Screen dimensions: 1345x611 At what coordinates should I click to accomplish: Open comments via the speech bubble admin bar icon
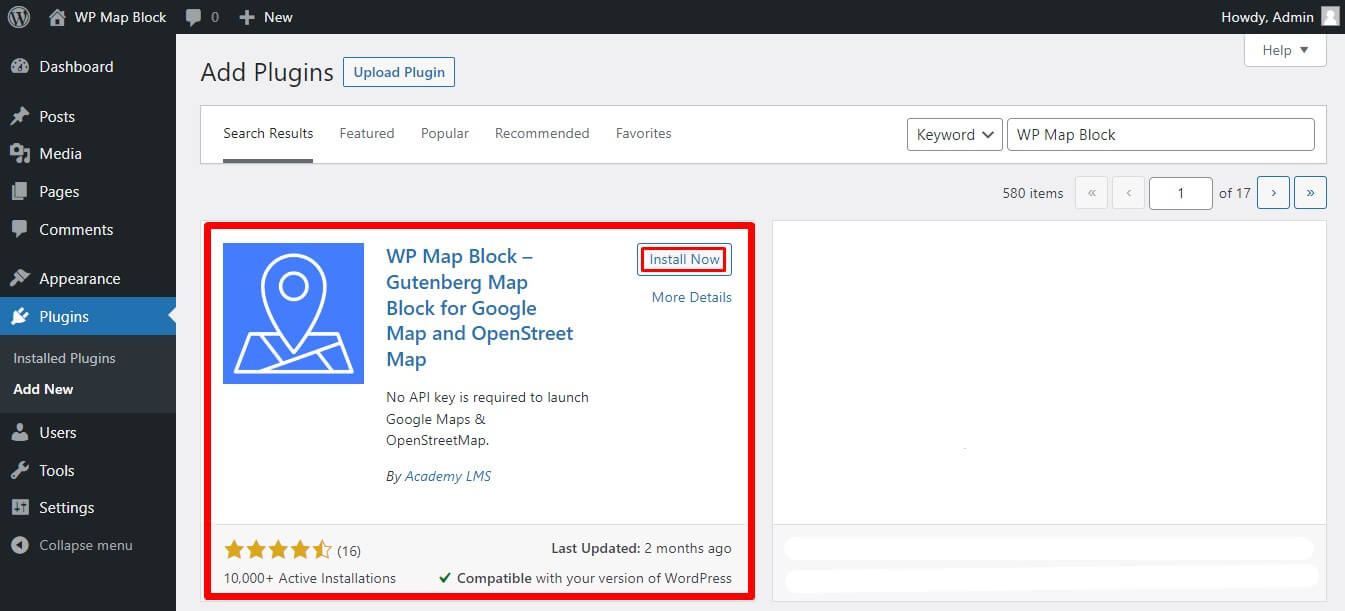(x=193, y=16)
